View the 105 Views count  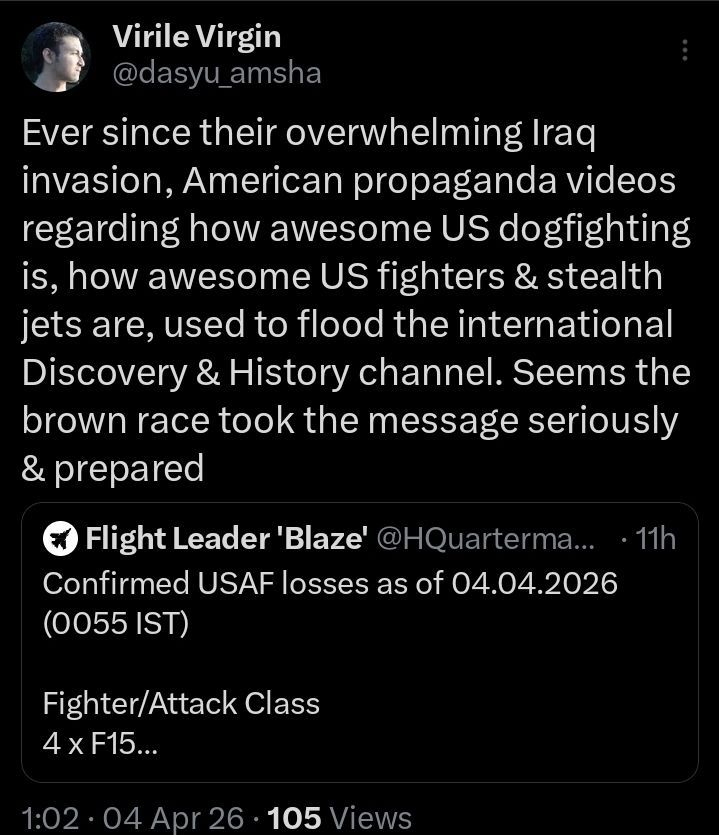[x=340, y=817]
